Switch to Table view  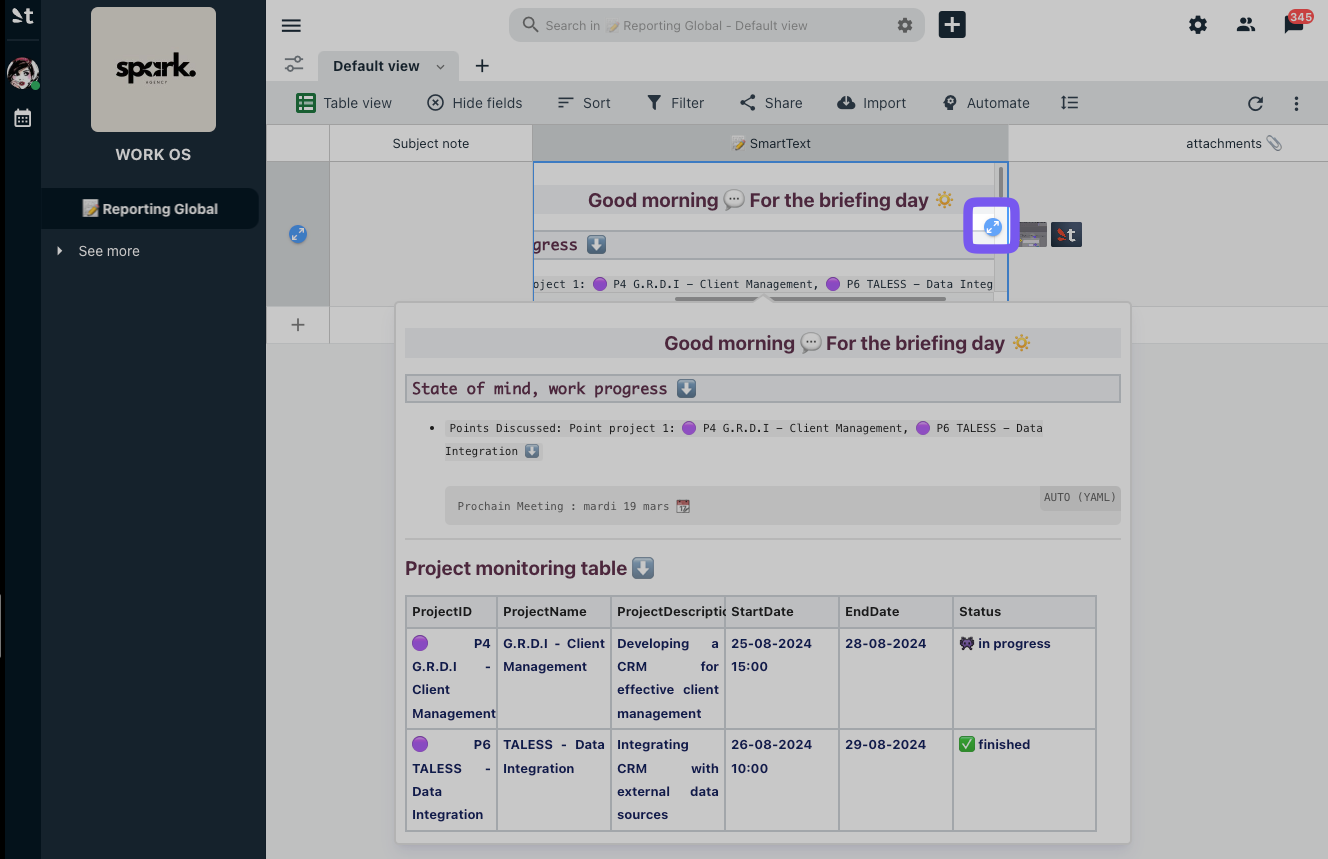point(344,103)
